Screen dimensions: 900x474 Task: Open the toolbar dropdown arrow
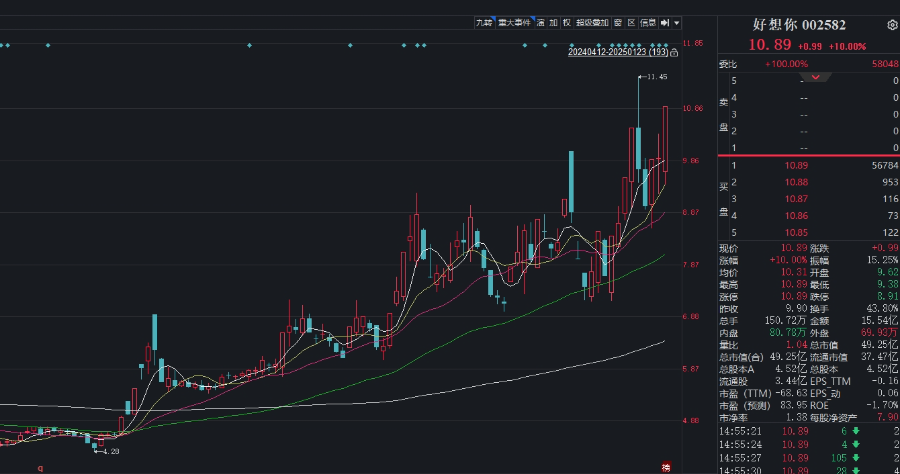(677, 22)
